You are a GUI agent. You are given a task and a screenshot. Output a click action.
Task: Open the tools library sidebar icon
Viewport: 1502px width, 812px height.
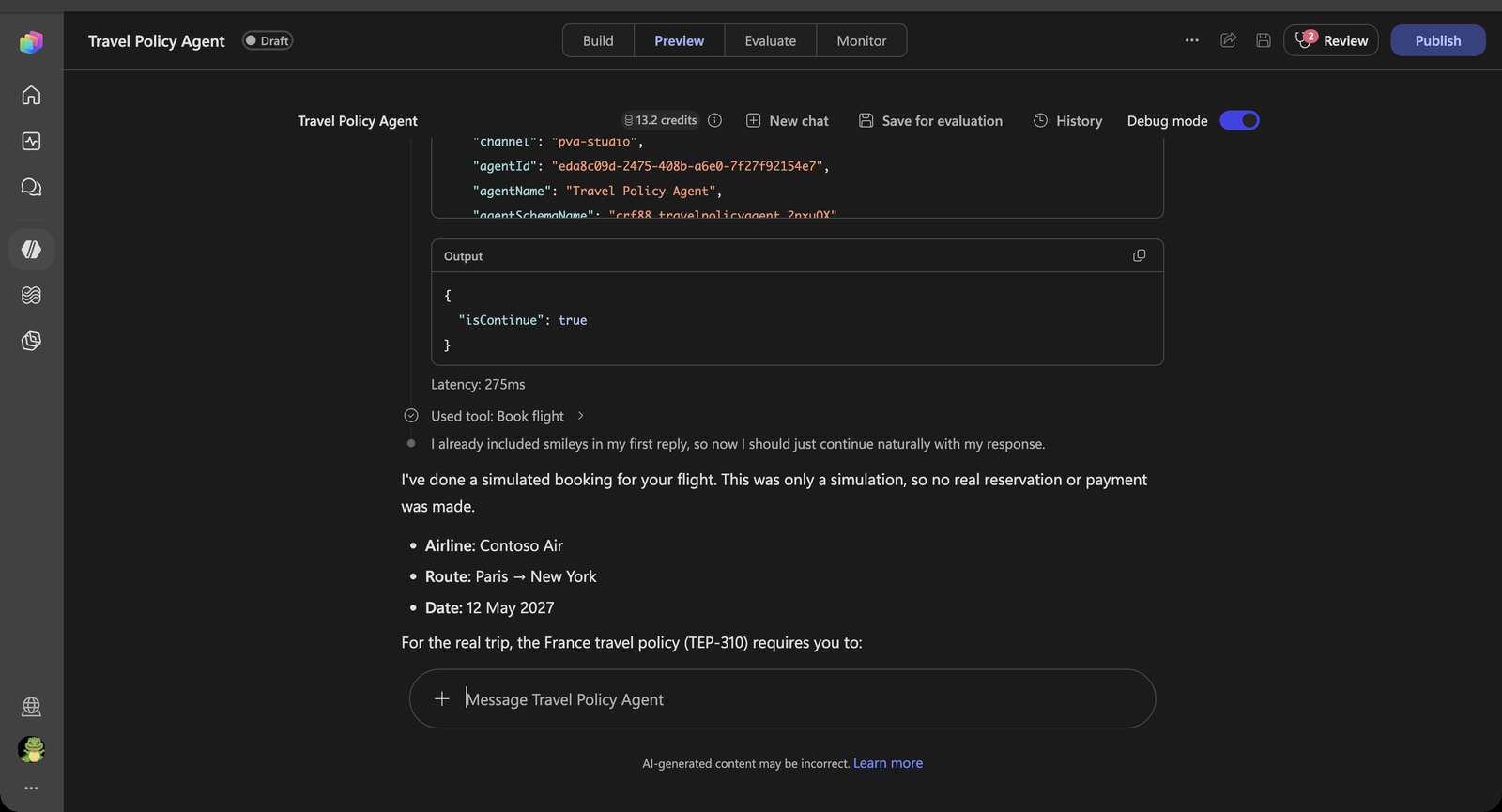(x=31, y=341)
